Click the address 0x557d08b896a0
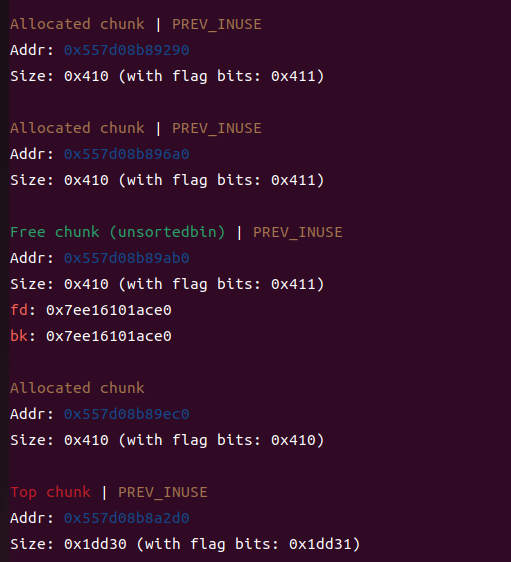This screenshot has height=562, width=511. click(x=126, y=154)
